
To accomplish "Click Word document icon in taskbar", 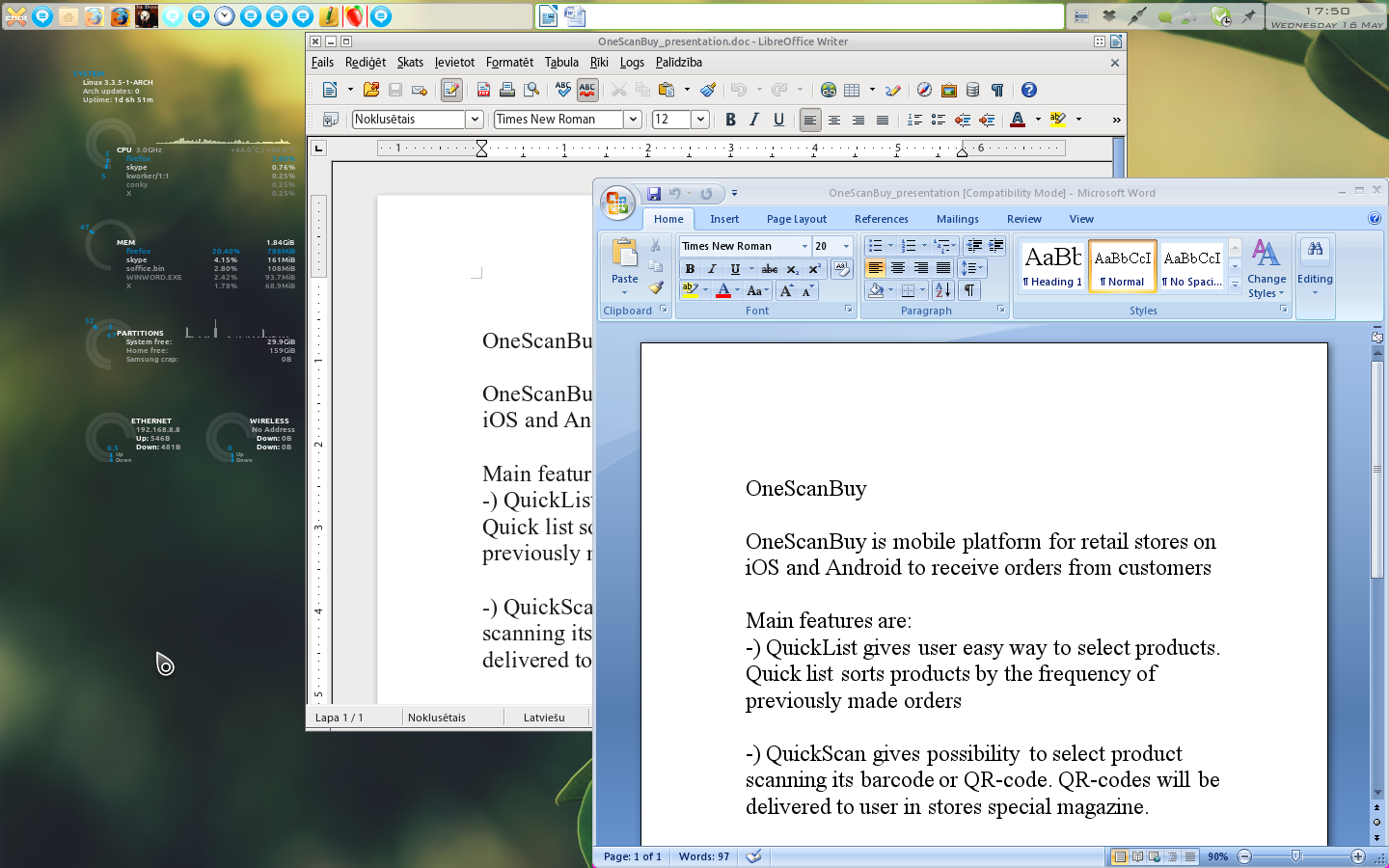I will click(575, 16).
